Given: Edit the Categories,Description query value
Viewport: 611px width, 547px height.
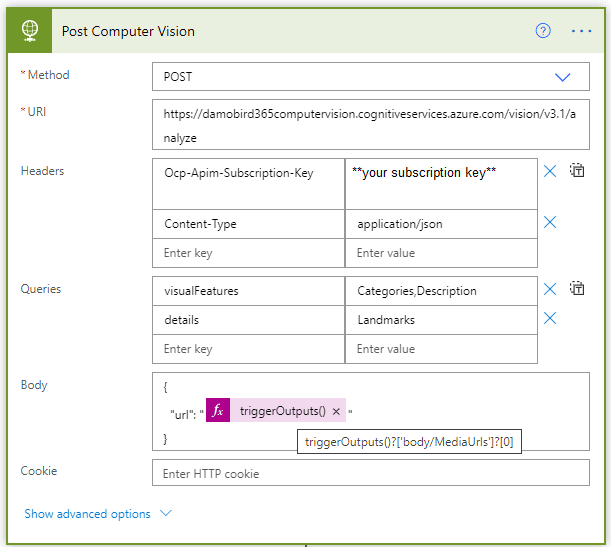Looking at the screenshot, I should [440, 291].
